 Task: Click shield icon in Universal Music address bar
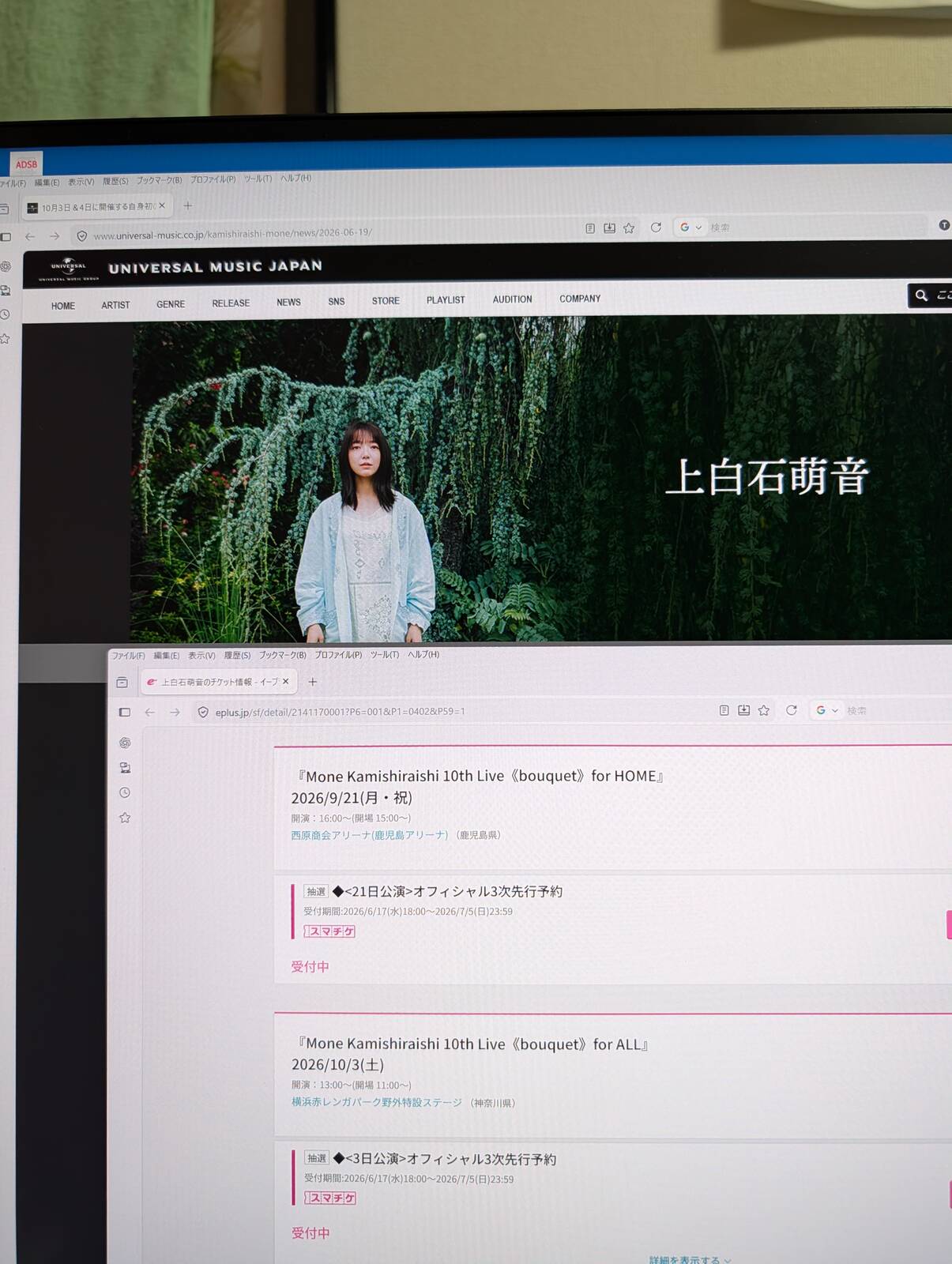tap(81, 236)
